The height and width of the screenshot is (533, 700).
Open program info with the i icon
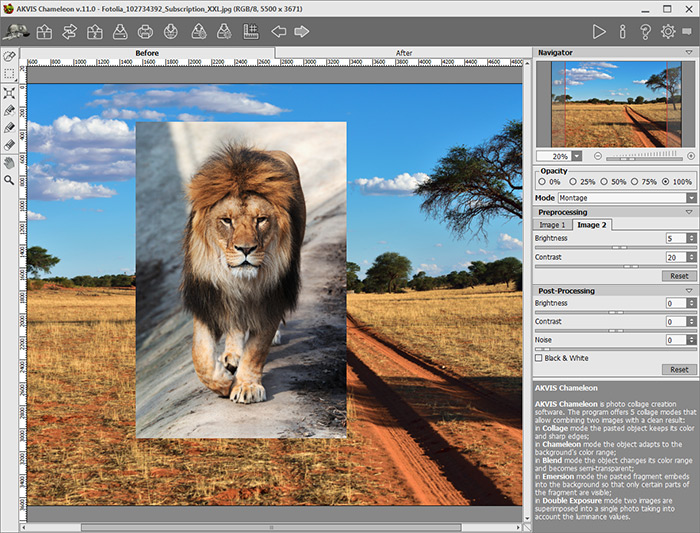[x=622, y=32]
